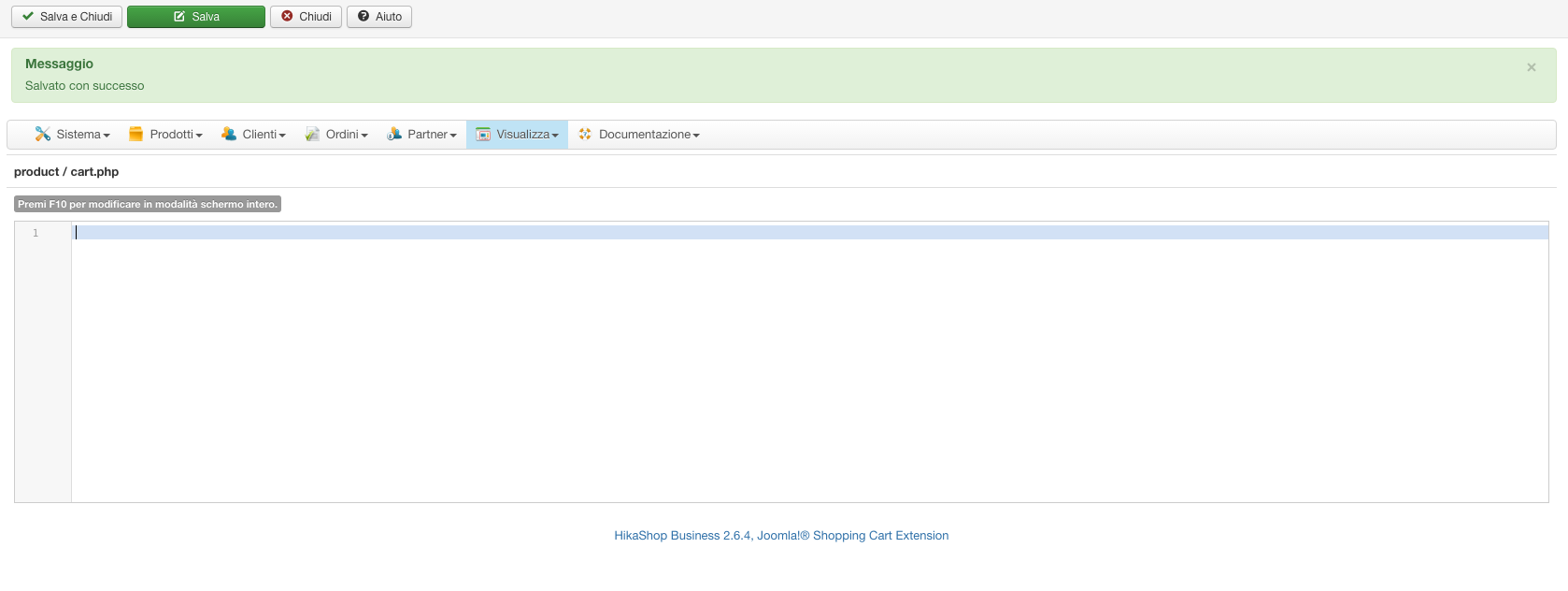Expand the Partner dropdown caret
Screen dimensions: 1568x591
(453, 136)
